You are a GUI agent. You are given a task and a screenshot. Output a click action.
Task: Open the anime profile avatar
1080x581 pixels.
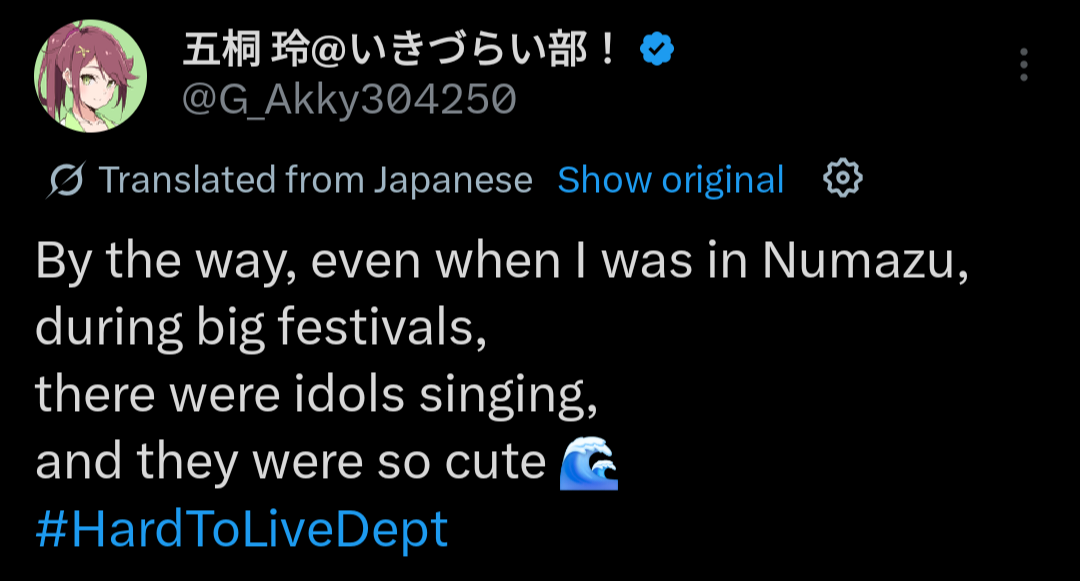[91, 75]
